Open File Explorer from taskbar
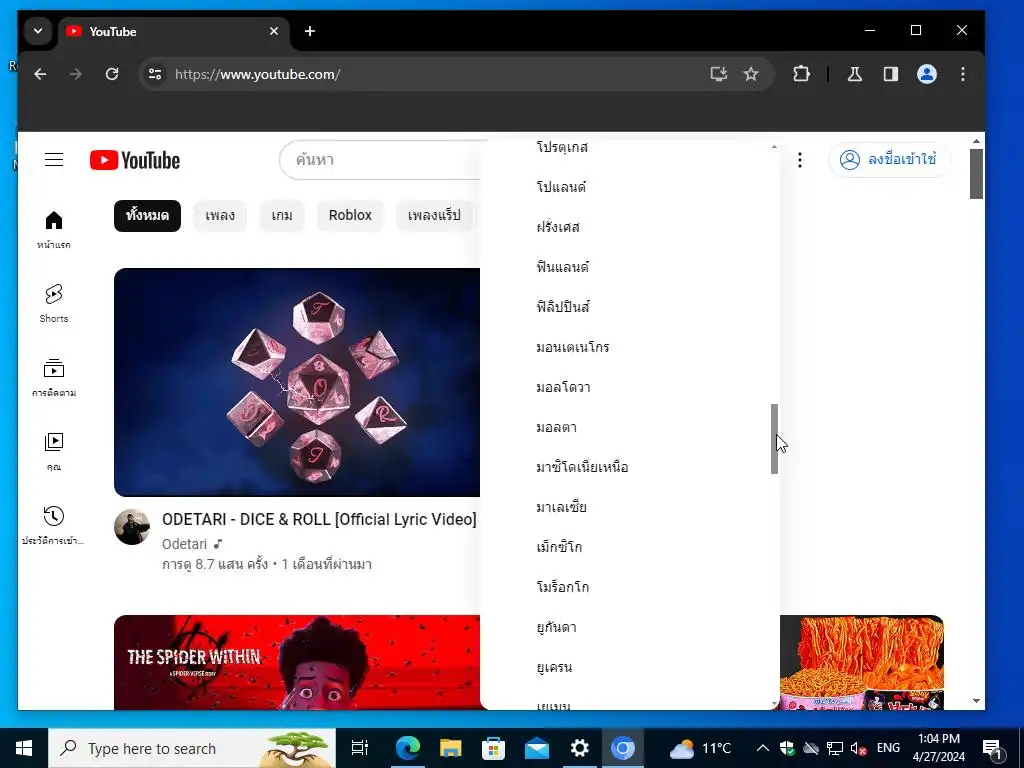This screenshot has width=1024, height=768. tap(451, 748)
